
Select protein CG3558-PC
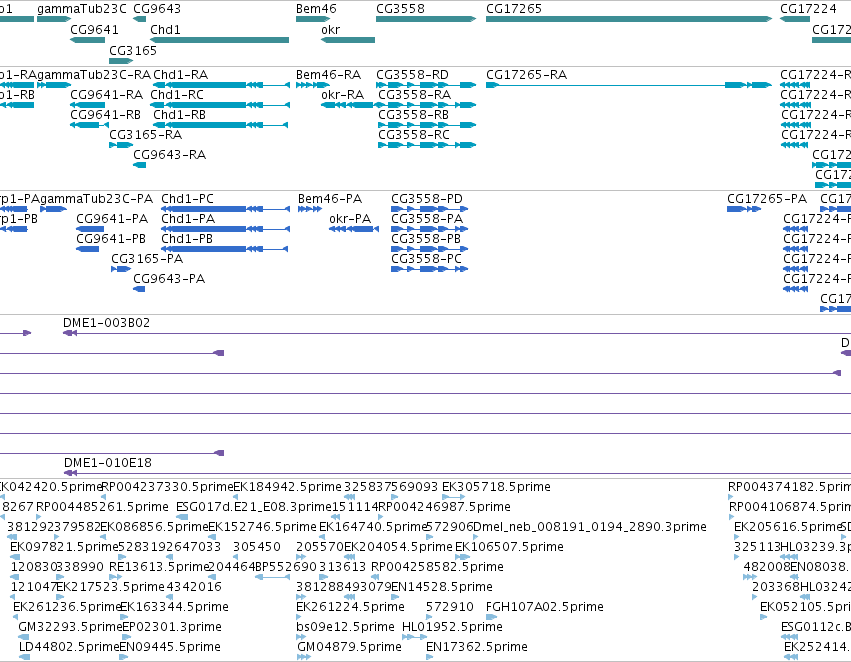tap(430, 269)
